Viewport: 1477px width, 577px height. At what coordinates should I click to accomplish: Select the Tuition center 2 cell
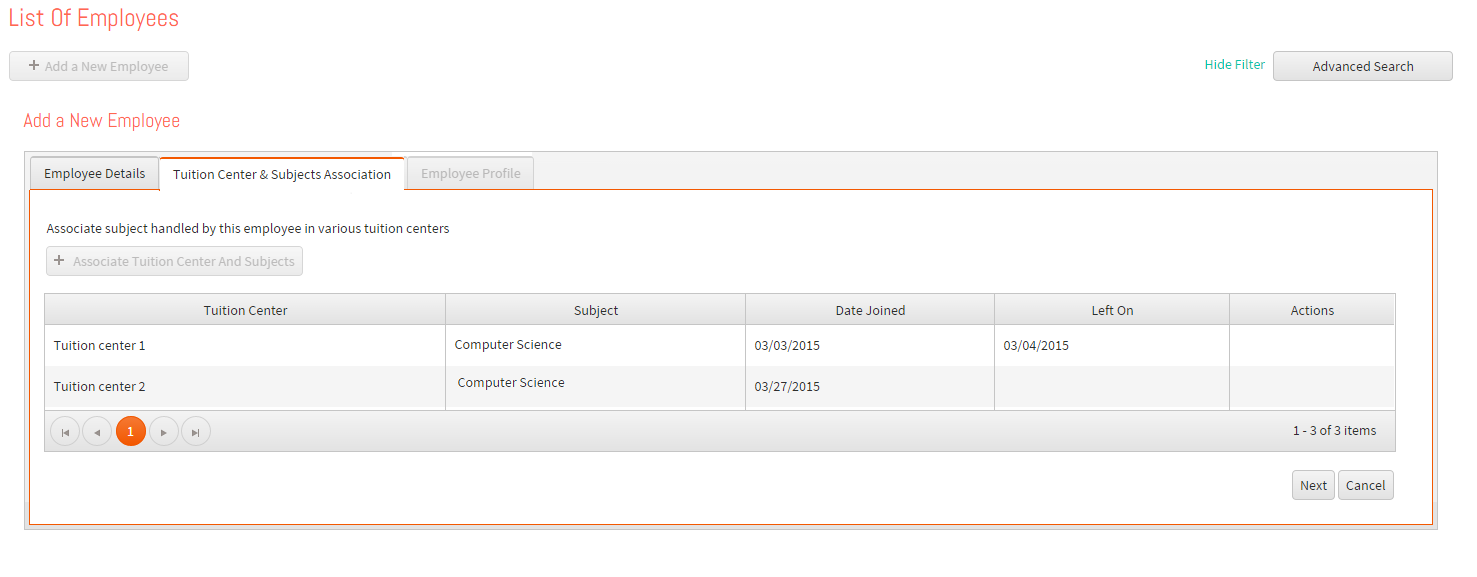coord(245,387)
